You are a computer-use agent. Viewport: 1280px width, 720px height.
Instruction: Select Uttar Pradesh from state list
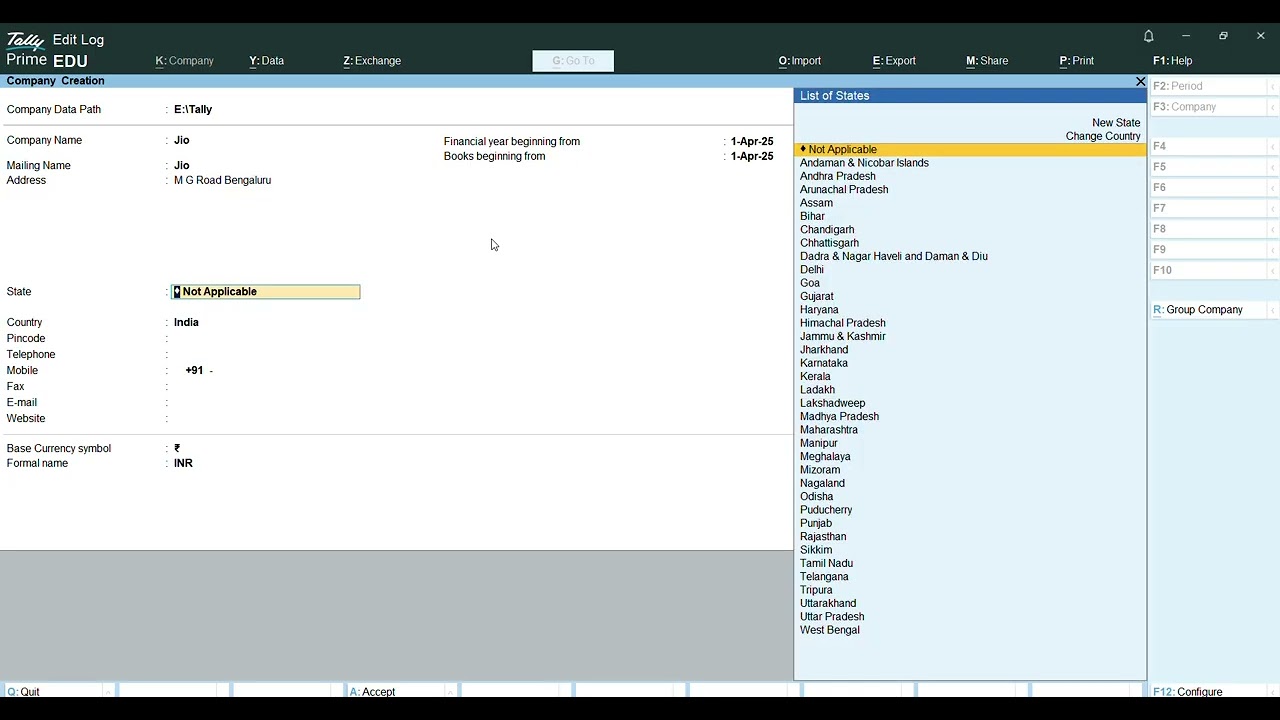click(832, 617)
